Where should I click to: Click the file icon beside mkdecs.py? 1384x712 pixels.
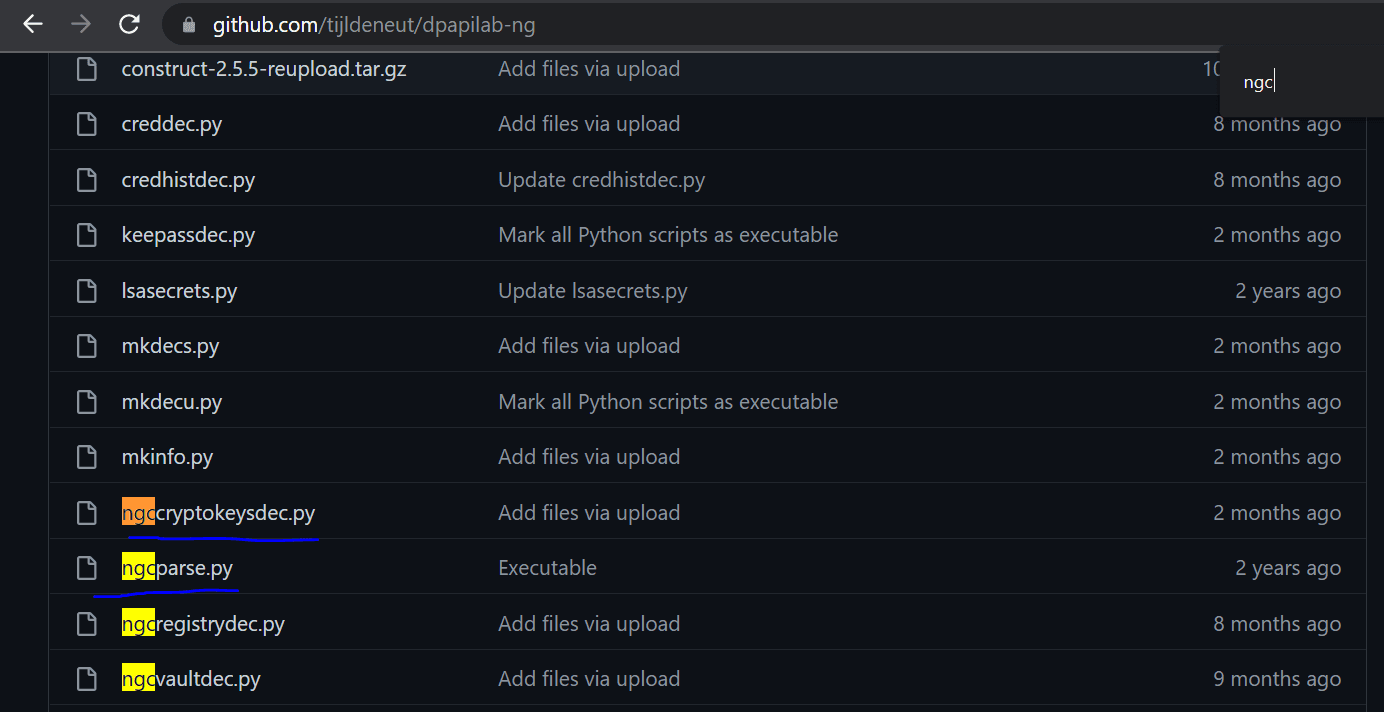[x=86, y=345]
